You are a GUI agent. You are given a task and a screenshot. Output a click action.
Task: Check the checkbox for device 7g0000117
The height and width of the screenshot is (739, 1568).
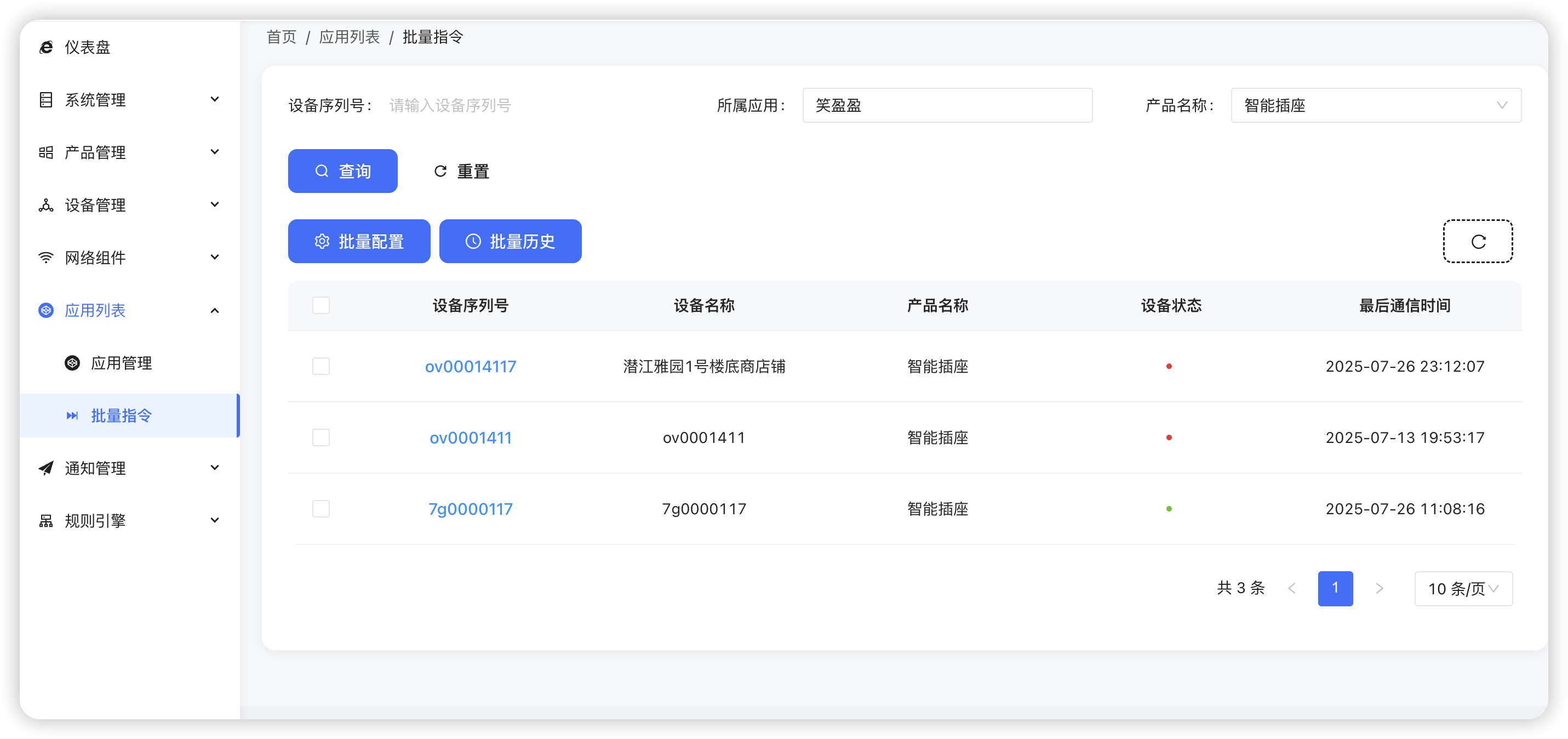click(321, 509)
